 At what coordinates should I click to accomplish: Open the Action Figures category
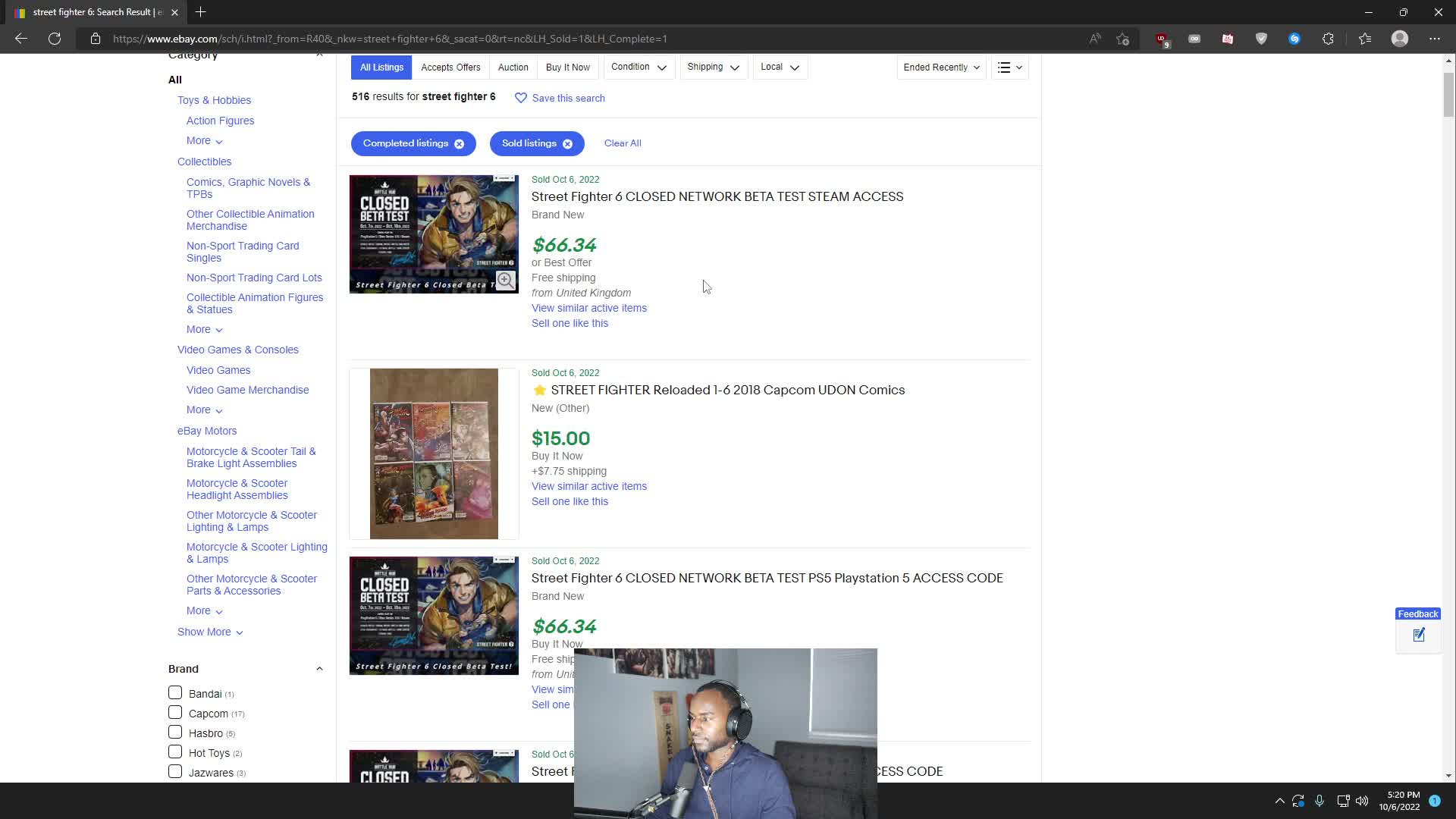220,121
